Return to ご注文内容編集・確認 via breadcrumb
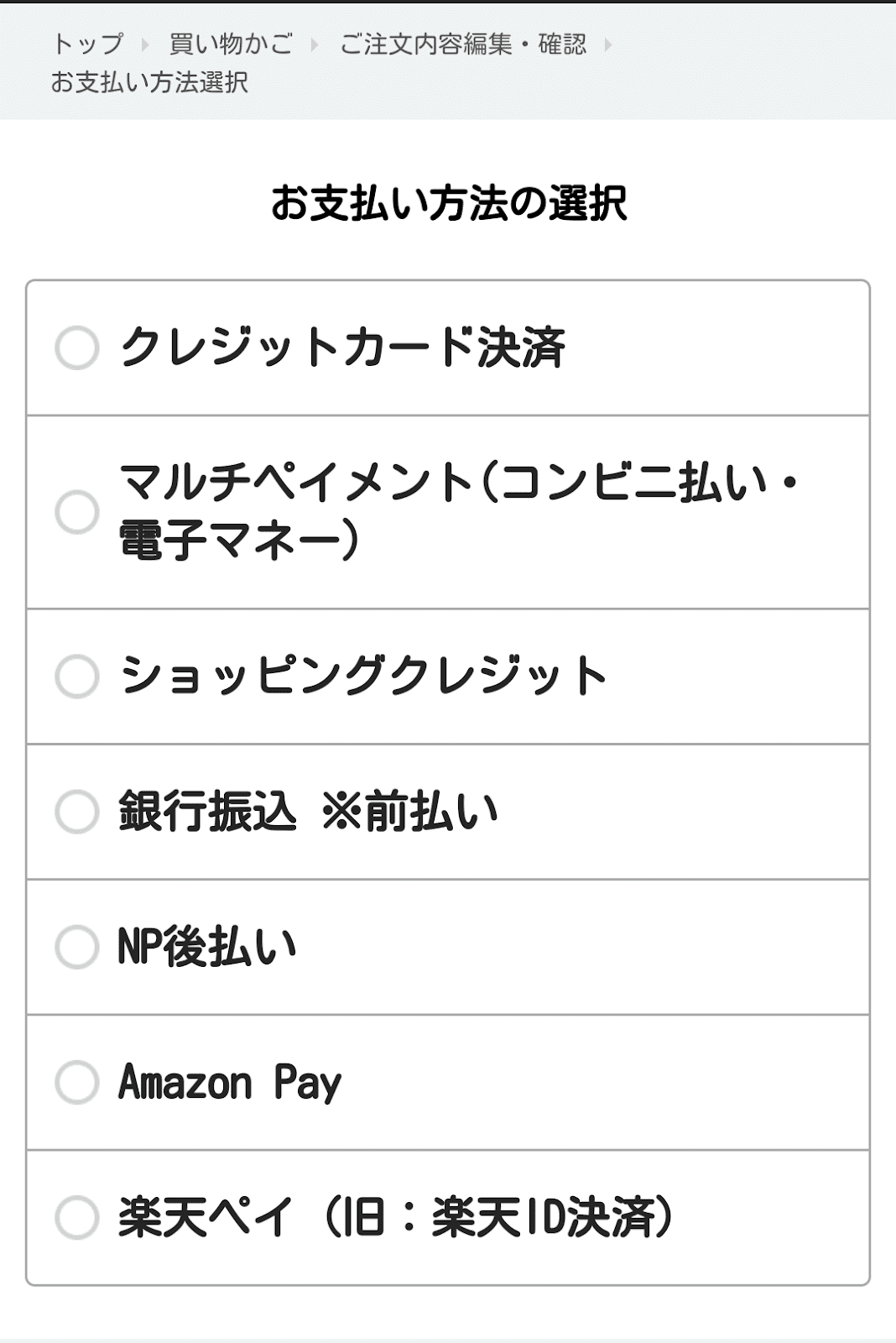 point(463,44)
